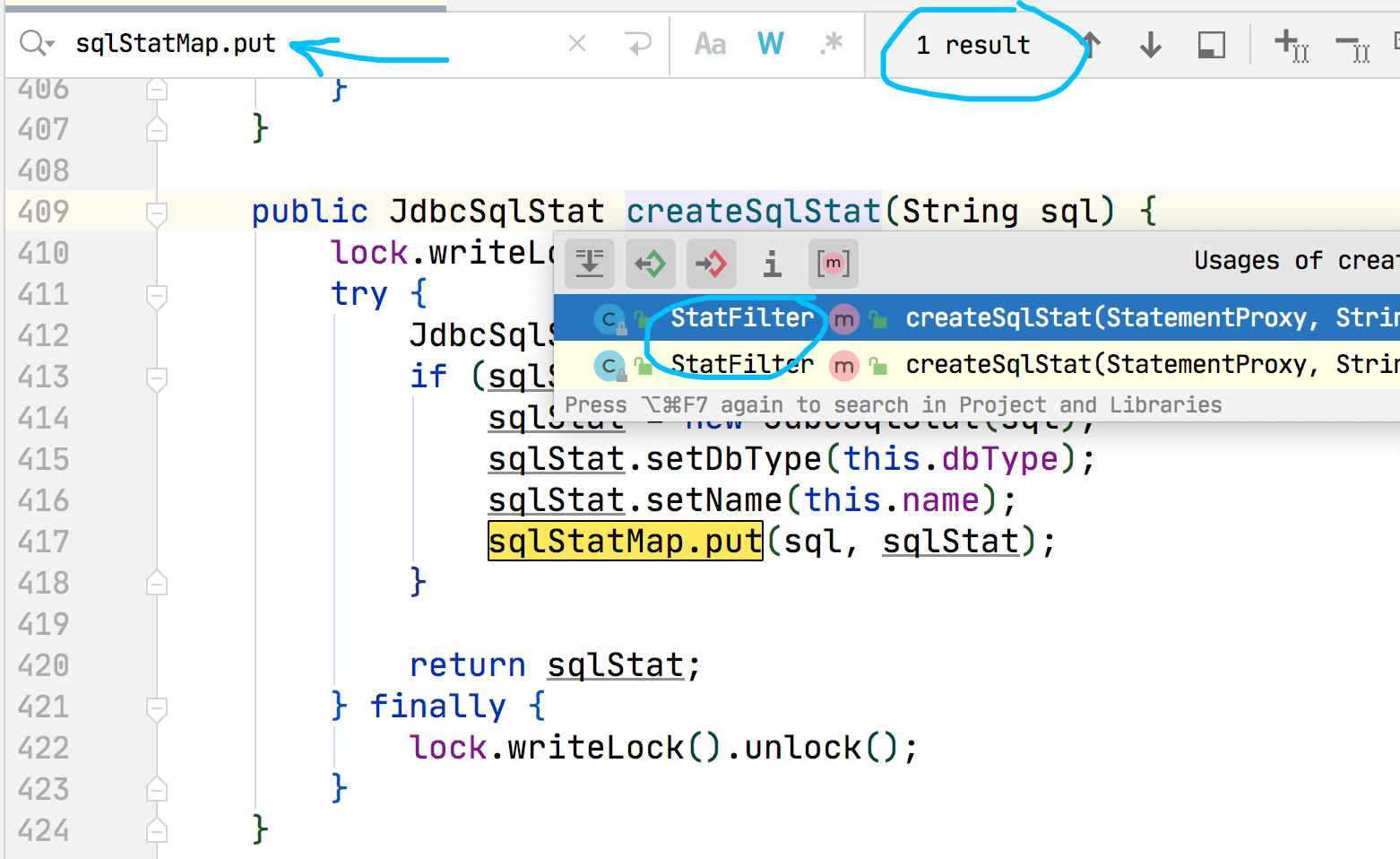
Task: Click line number 409 in gutter
Action: 43,212
